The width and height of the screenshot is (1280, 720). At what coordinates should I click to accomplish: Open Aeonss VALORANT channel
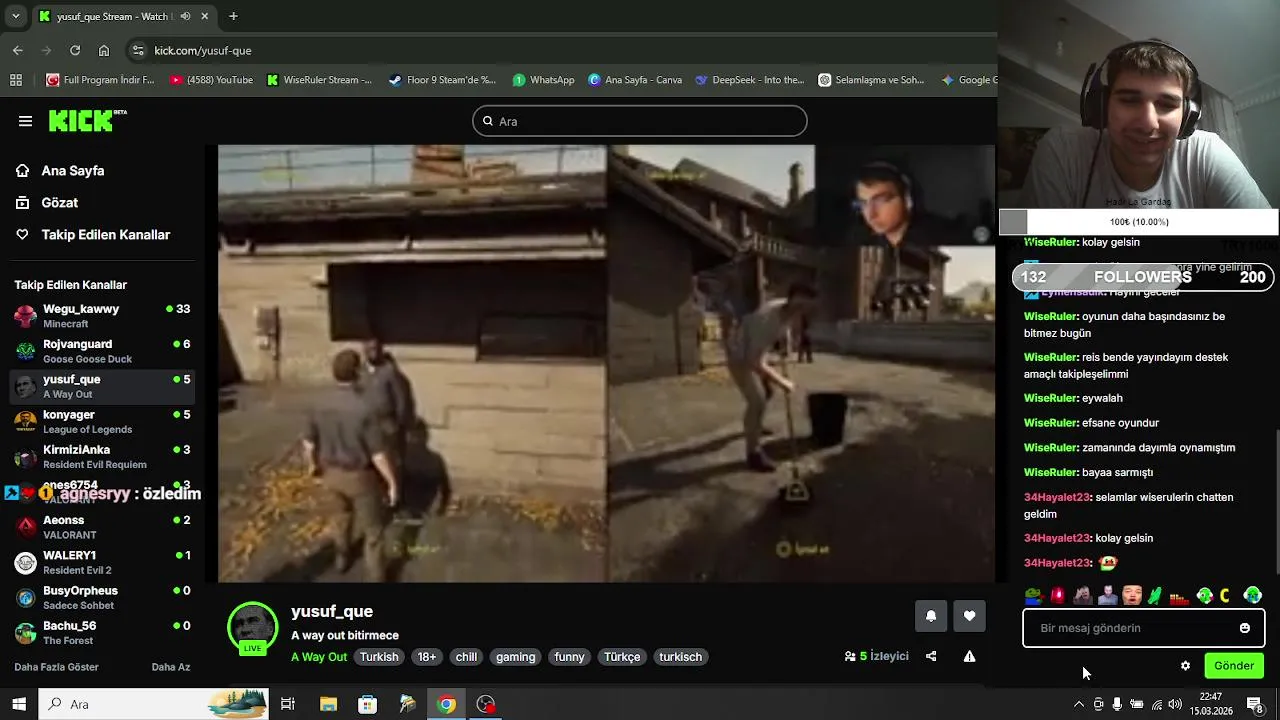[101, 527]
